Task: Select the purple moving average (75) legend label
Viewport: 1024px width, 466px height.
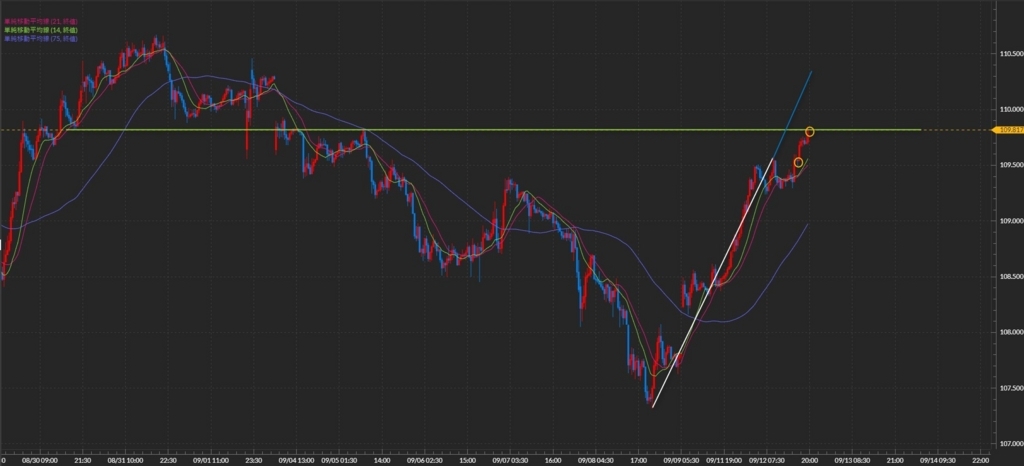Action: click(x=40, y=39)
